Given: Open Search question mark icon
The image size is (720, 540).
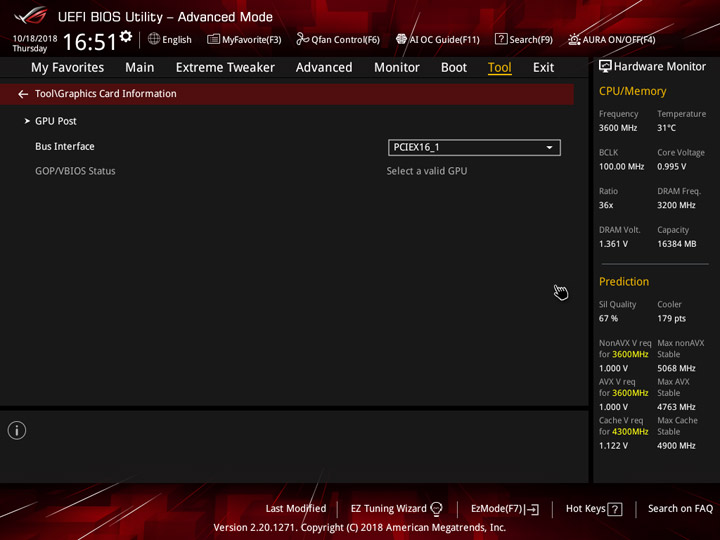Looking at the screenshot, I should point(501,39).
